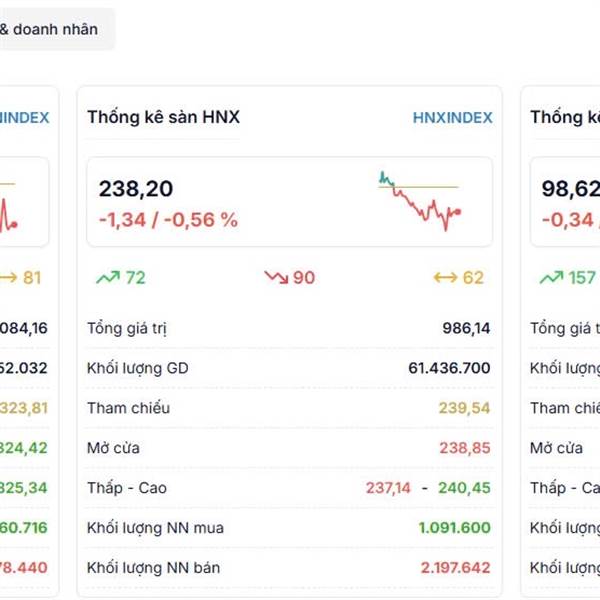
Task: Click the foreign sell volume 2.197.642
Action: [455, 567]
